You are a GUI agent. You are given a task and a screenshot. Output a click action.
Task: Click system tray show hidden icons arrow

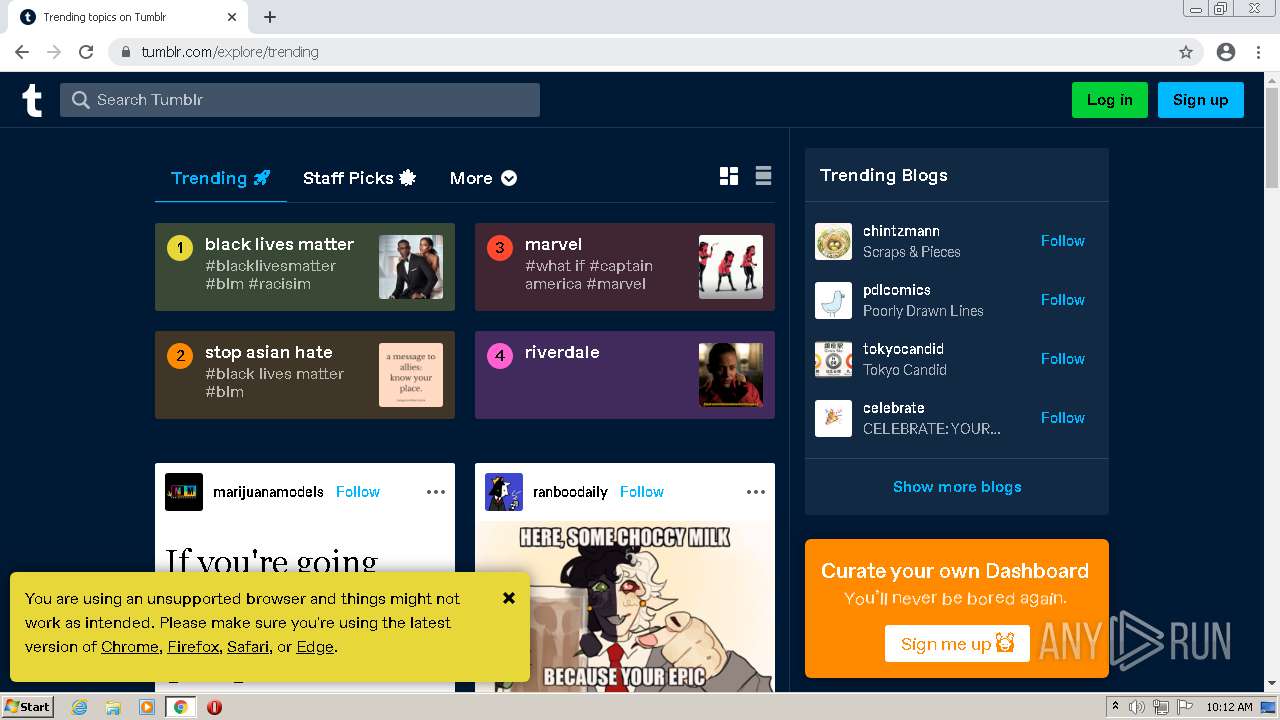coord(1116,707)
